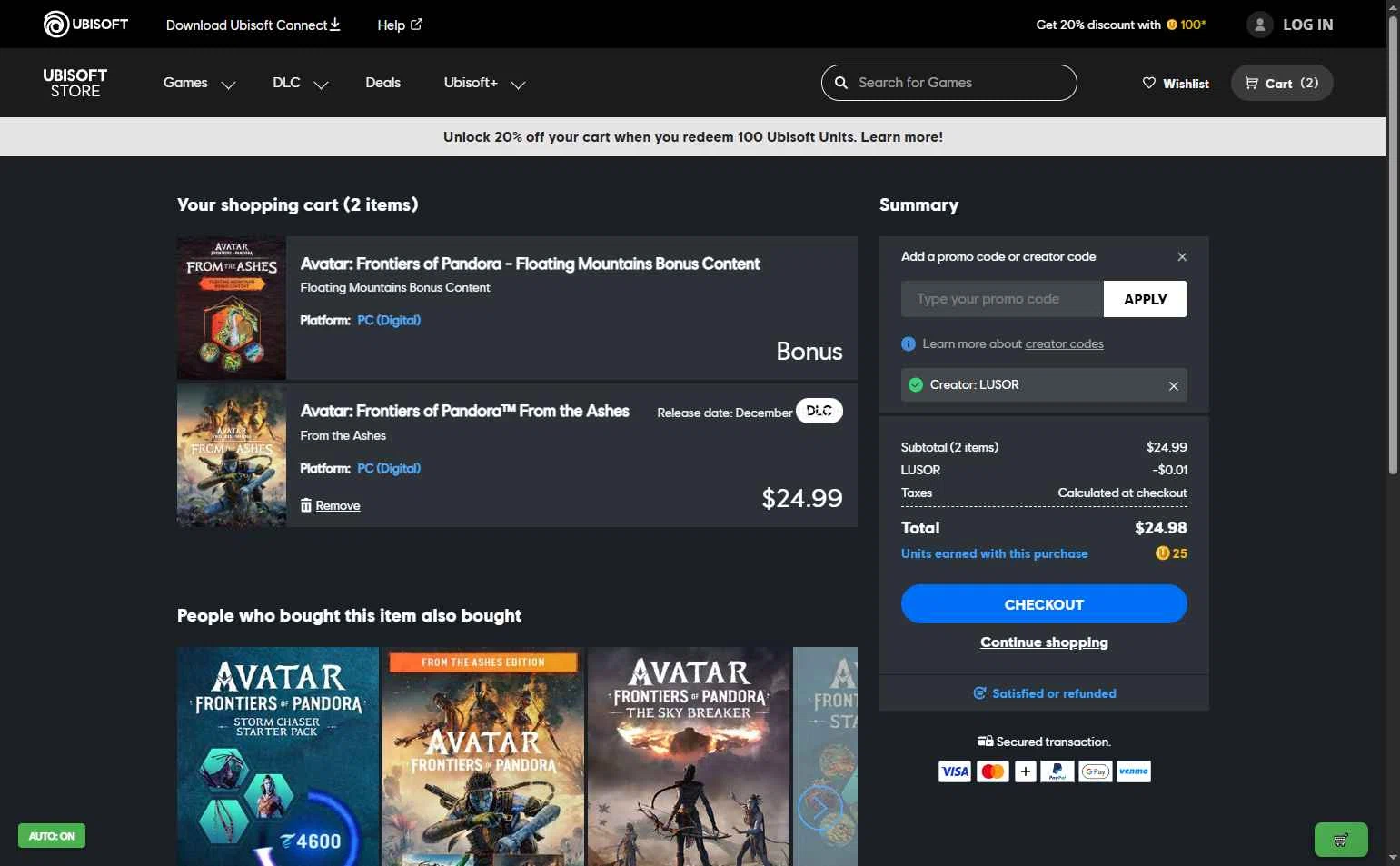Image resolution: width=1400 pixels, height=866 pixels.
Task: Click the LOG IN button
Action: pos(1307,25)
